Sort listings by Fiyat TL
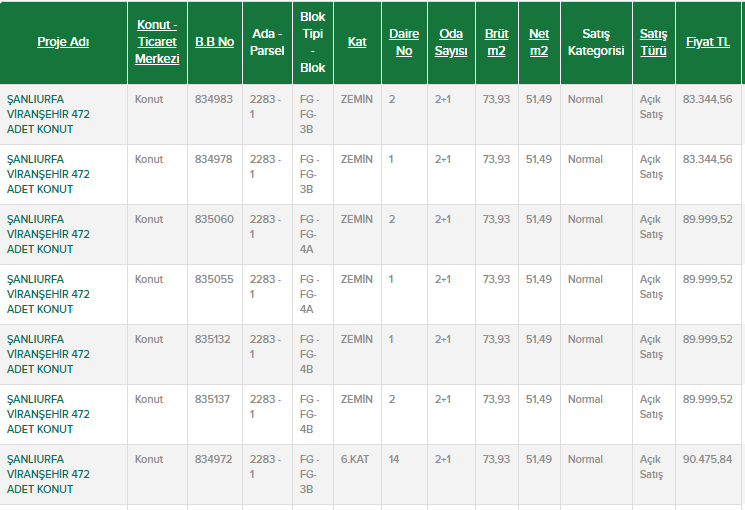Image resolution: width=745 pixels, height=510 pixels. 708,42
